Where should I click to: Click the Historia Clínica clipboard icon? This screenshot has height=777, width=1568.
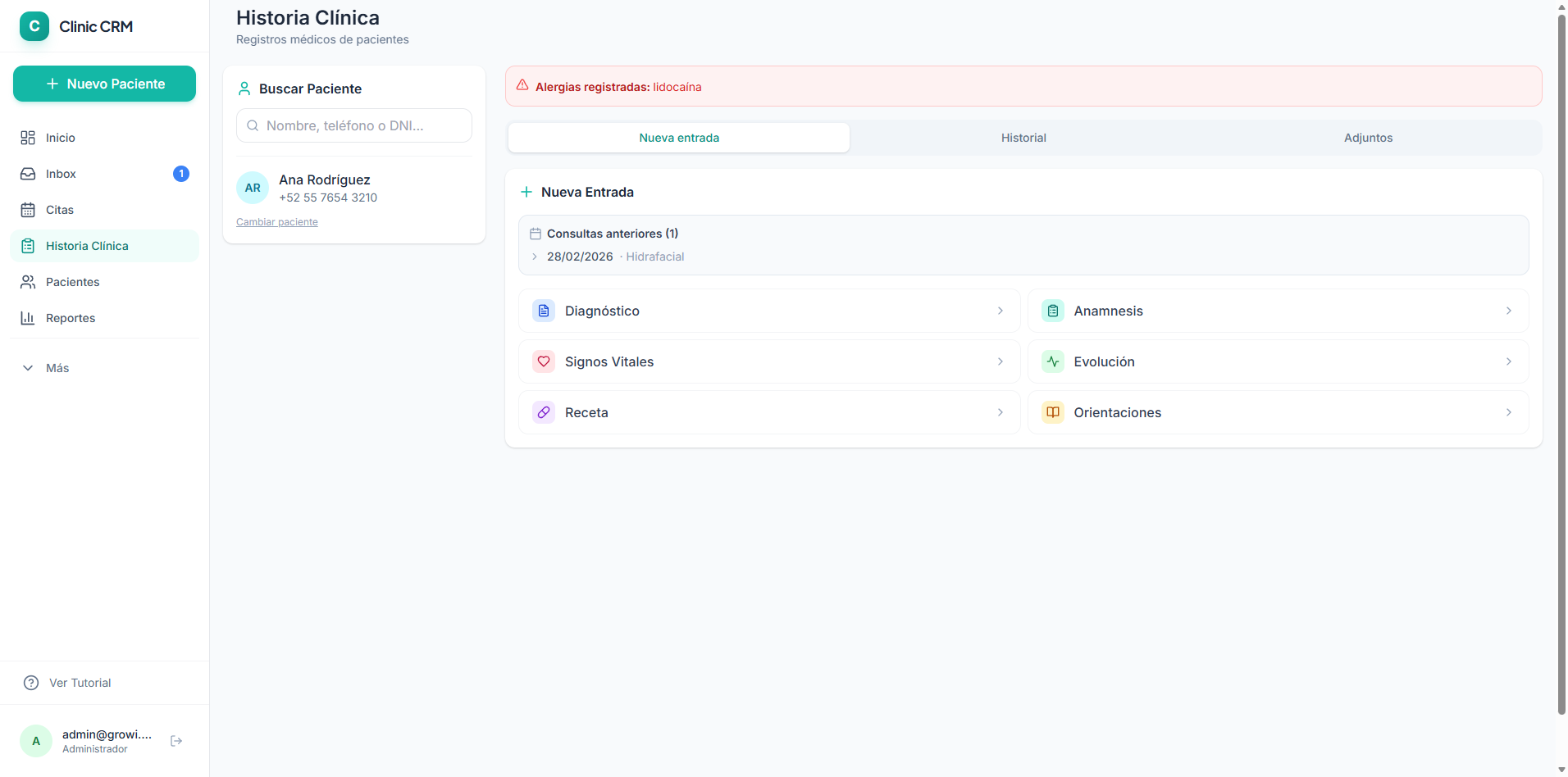click(x=28, y=246)
